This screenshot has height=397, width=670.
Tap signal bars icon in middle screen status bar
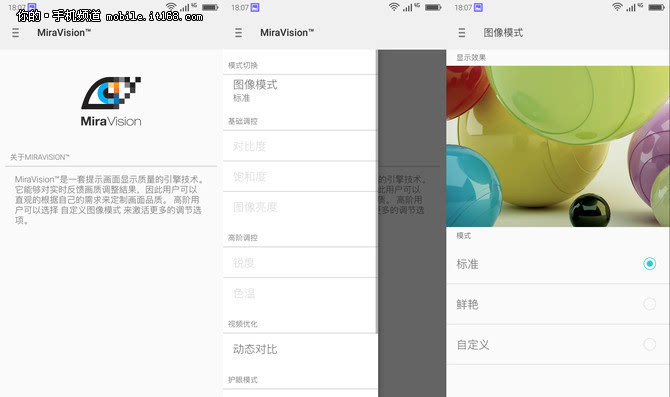408,7
